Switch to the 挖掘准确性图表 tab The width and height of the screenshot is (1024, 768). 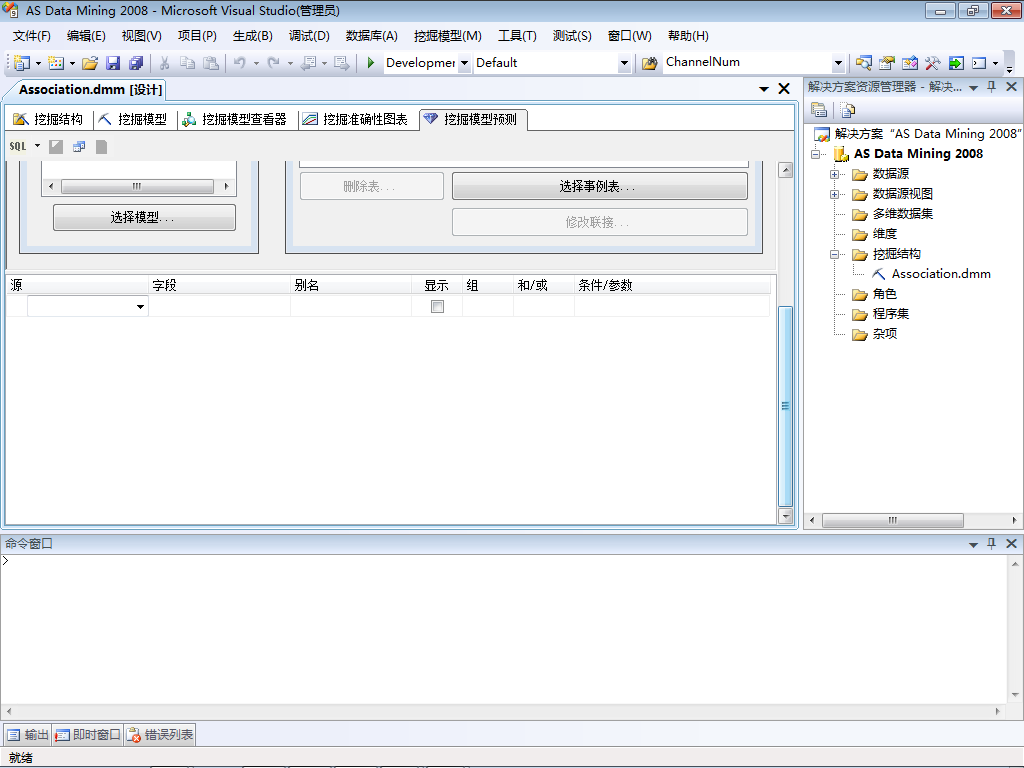356,119
